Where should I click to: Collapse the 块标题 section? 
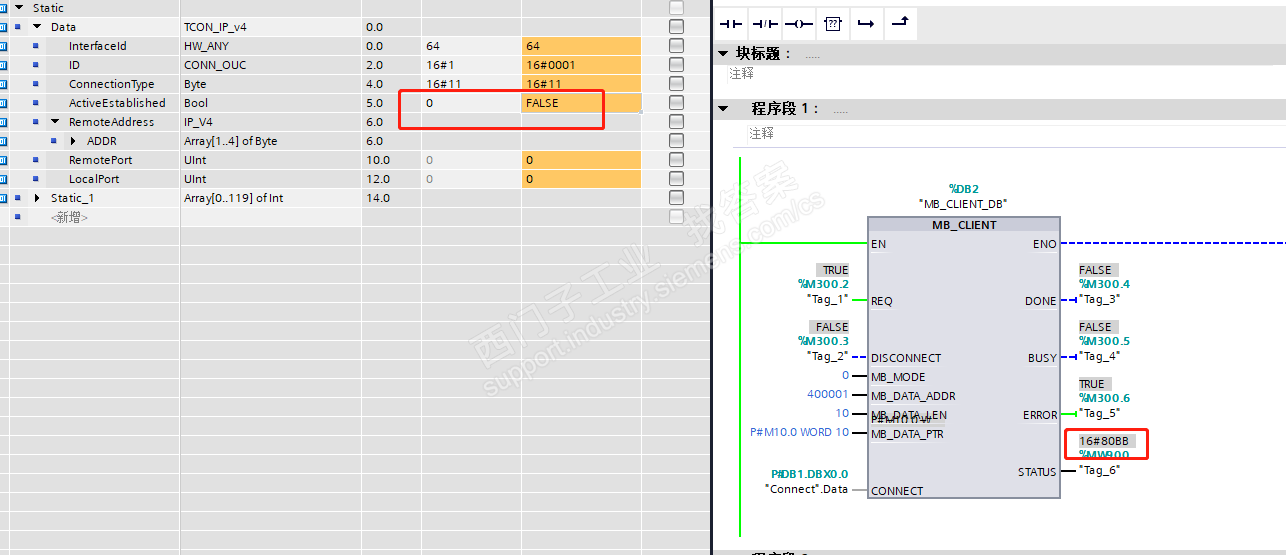coord(723,53)
